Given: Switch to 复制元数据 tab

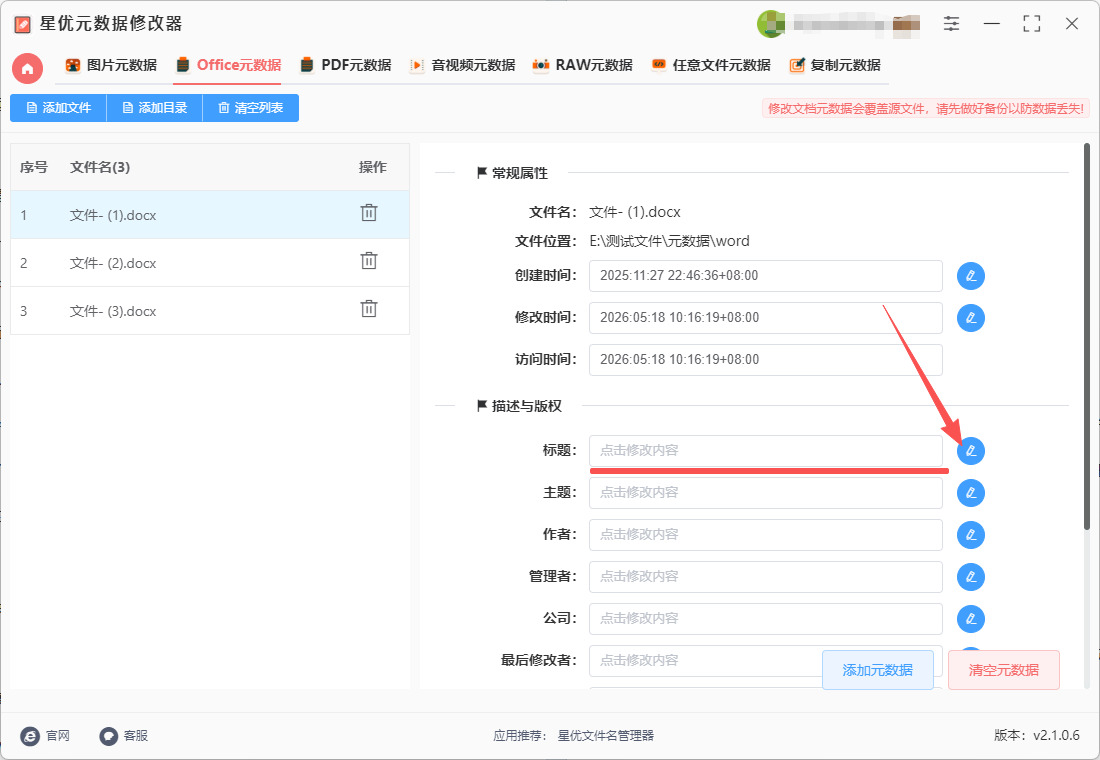Looking at the screenshot, I should tap(835, 65).
